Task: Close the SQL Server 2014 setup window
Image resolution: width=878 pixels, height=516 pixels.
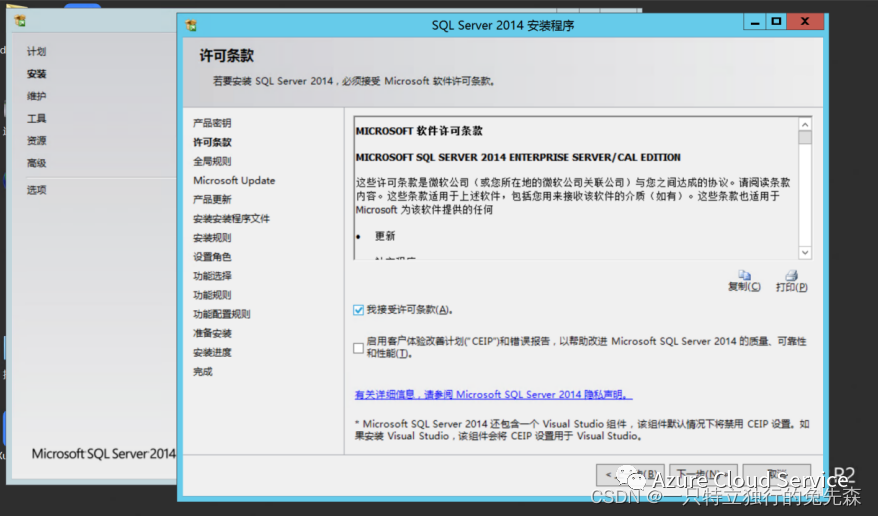Action: (x=805, y=22)
